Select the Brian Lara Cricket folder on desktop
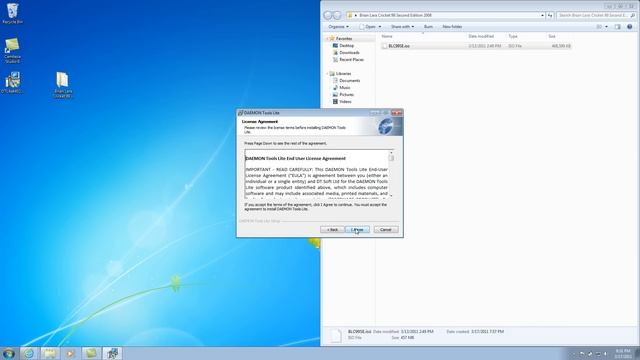 coord(62,85)
